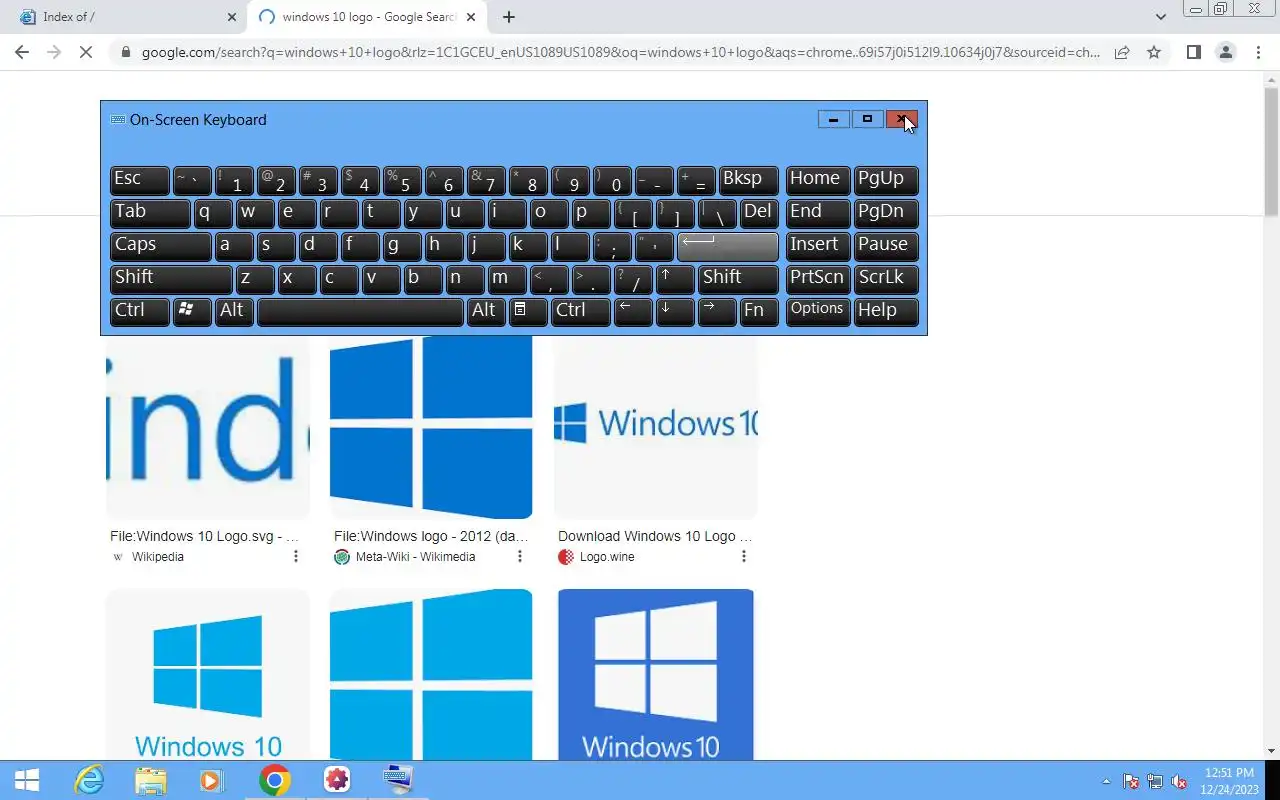Open more options for Logo.wine image result

coord(744,557)
